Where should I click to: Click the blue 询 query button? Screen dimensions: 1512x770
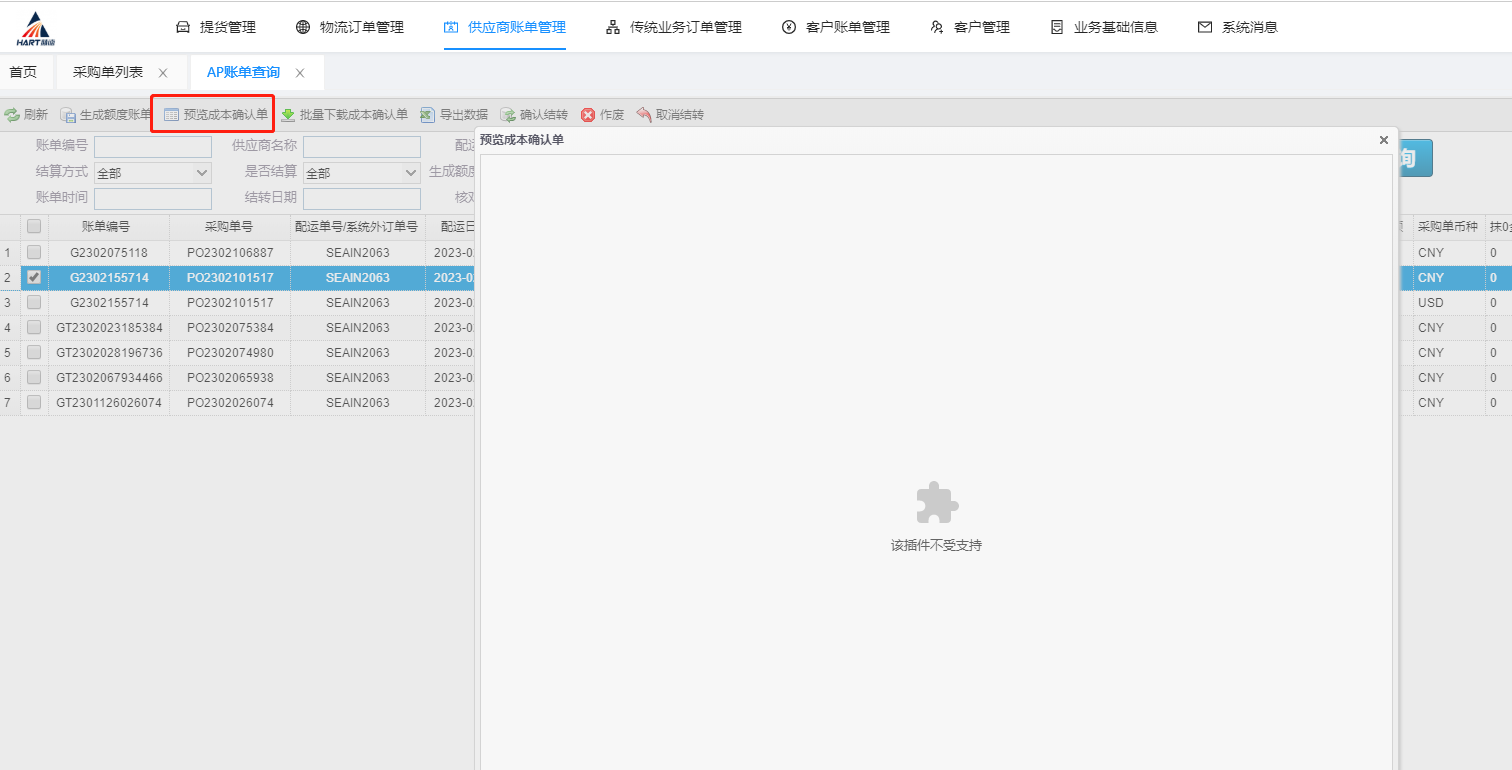[1415, 157]
